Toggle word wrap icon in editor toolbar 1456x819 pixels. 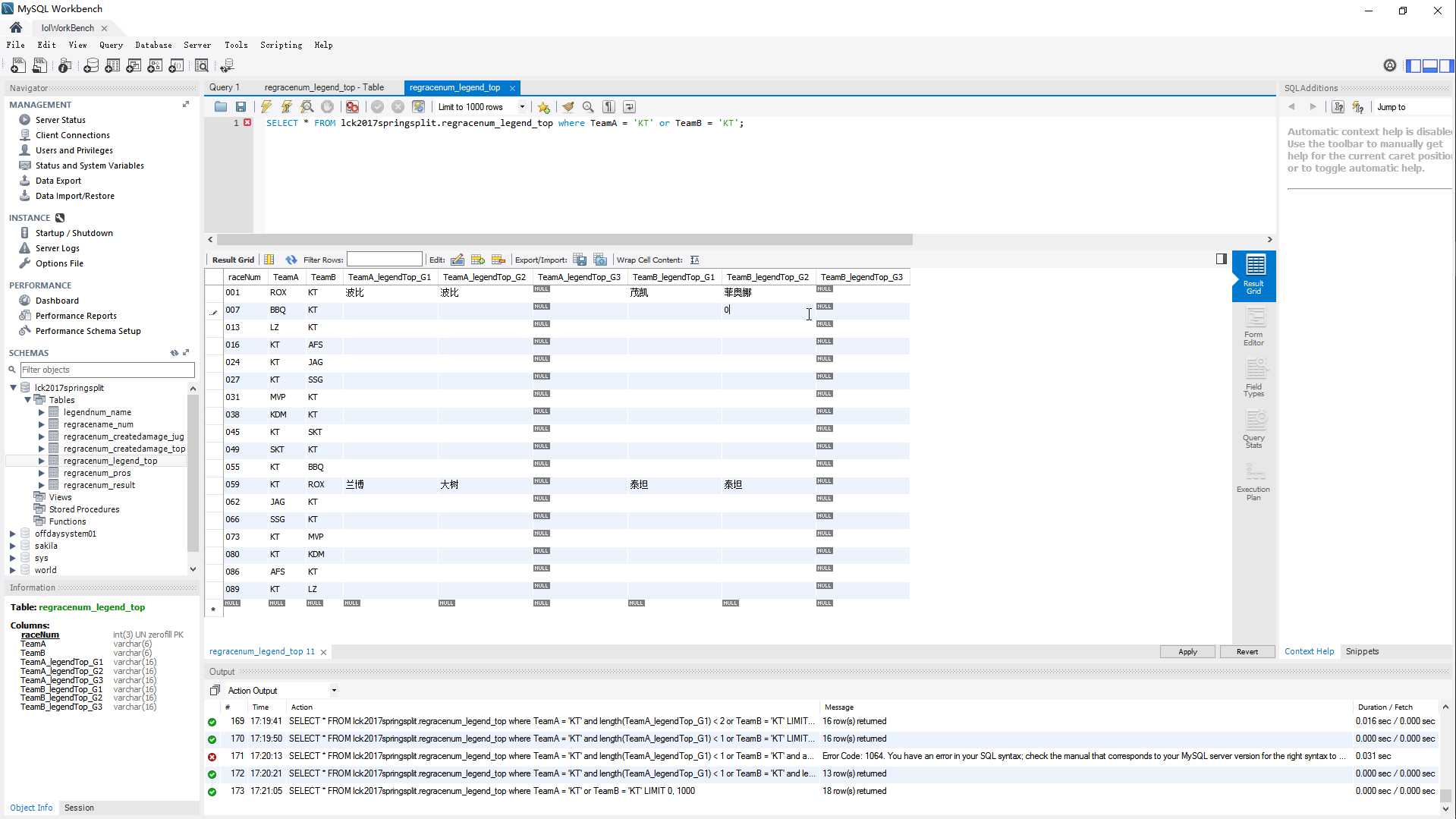pos(629,107)
